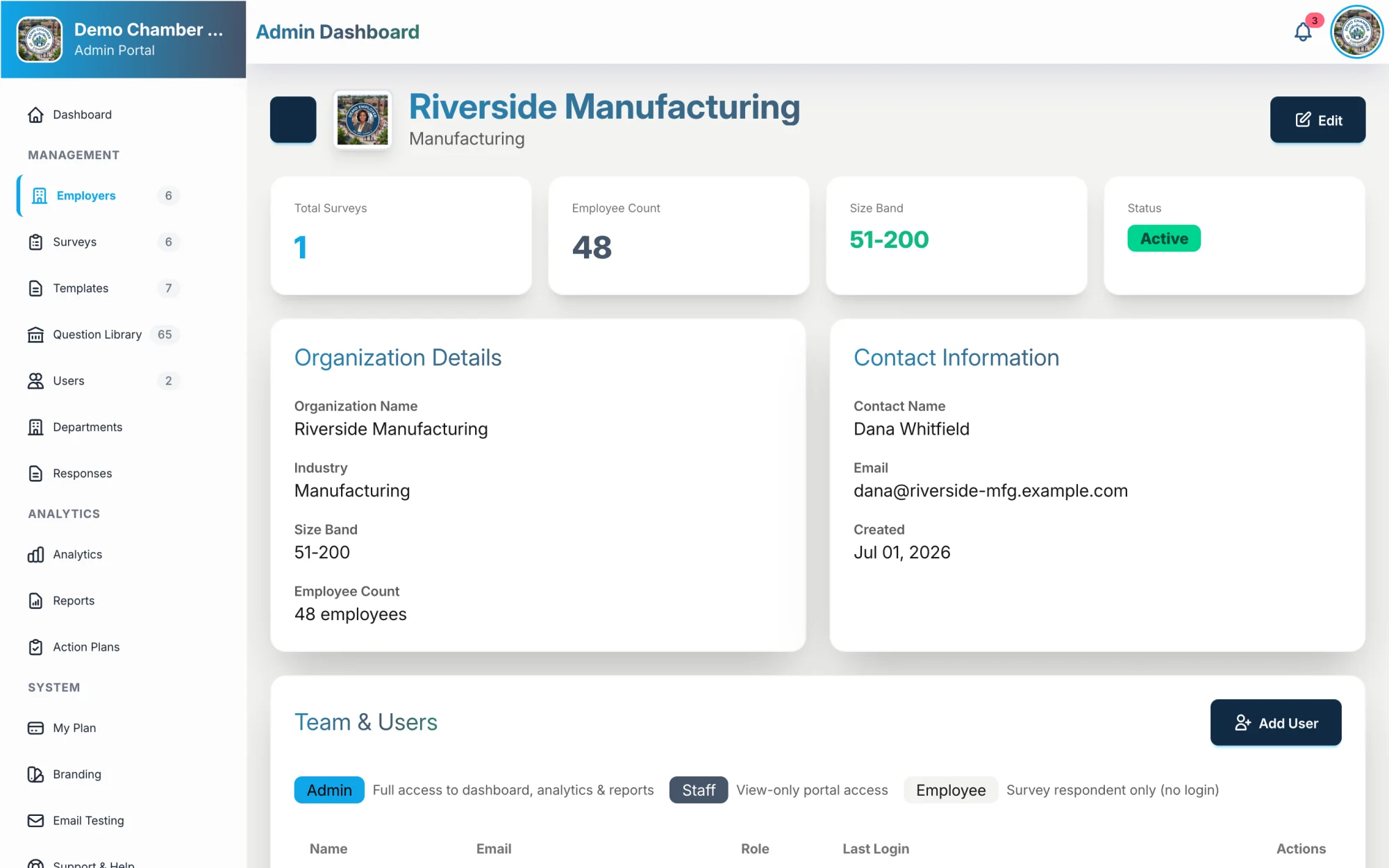Click contact email dana@riverside-mfg.example.com

990,491
